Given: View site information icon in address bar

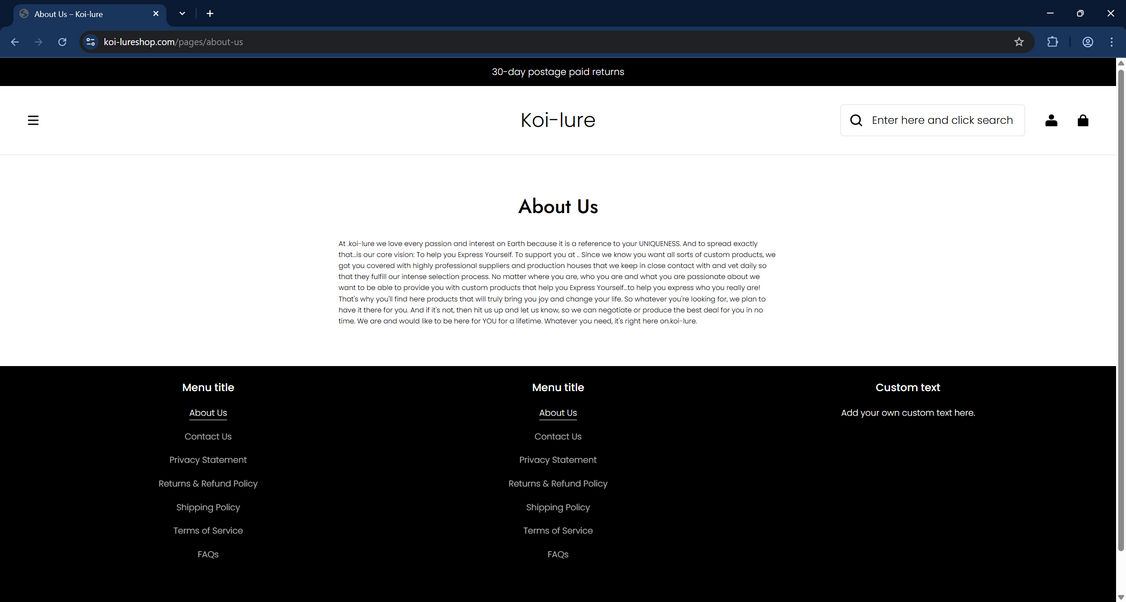Looking at the screenshot, I should [x=90, y=42].
